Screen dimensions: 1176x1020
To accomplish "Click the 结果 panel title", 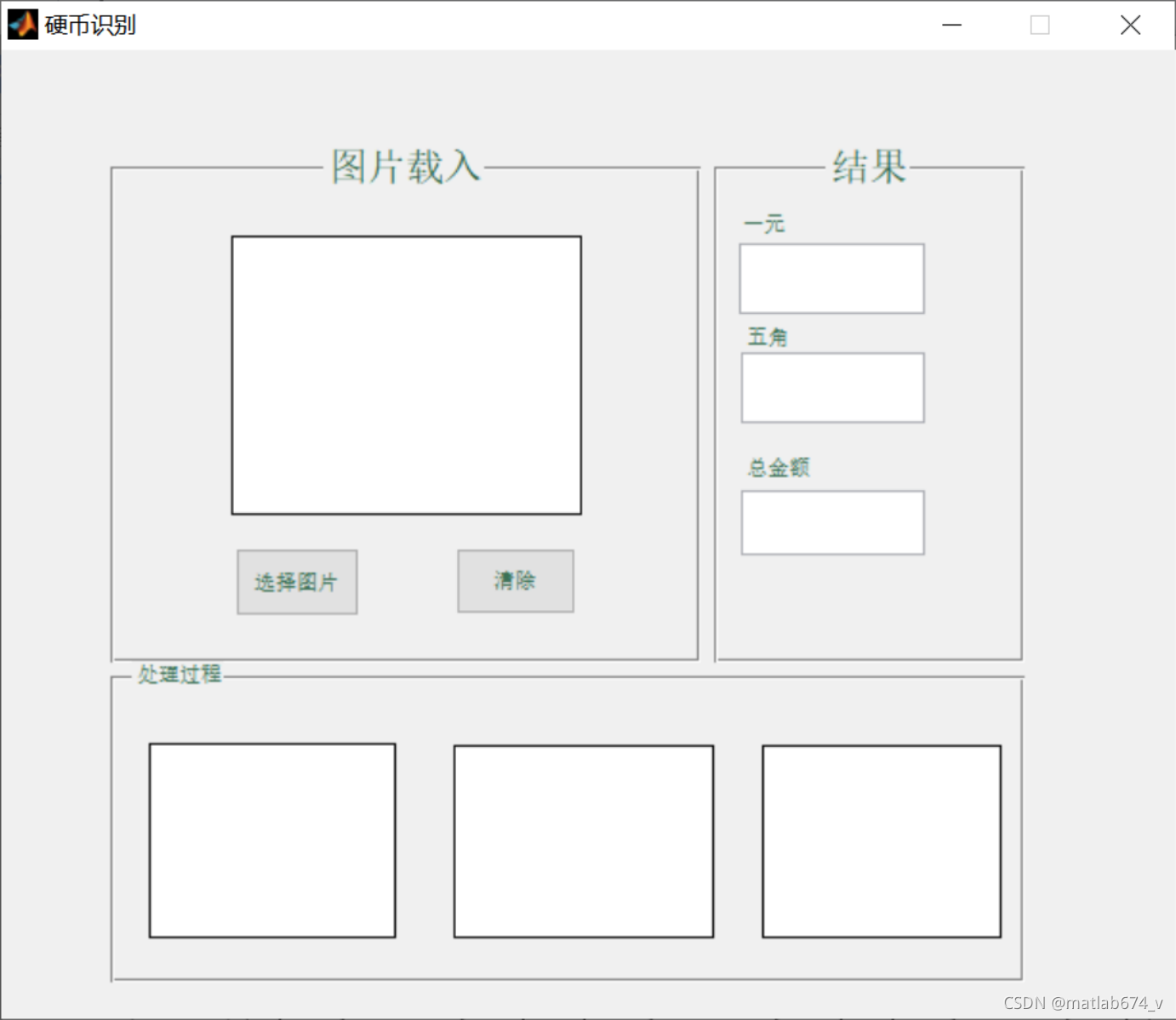I will 870,167.
